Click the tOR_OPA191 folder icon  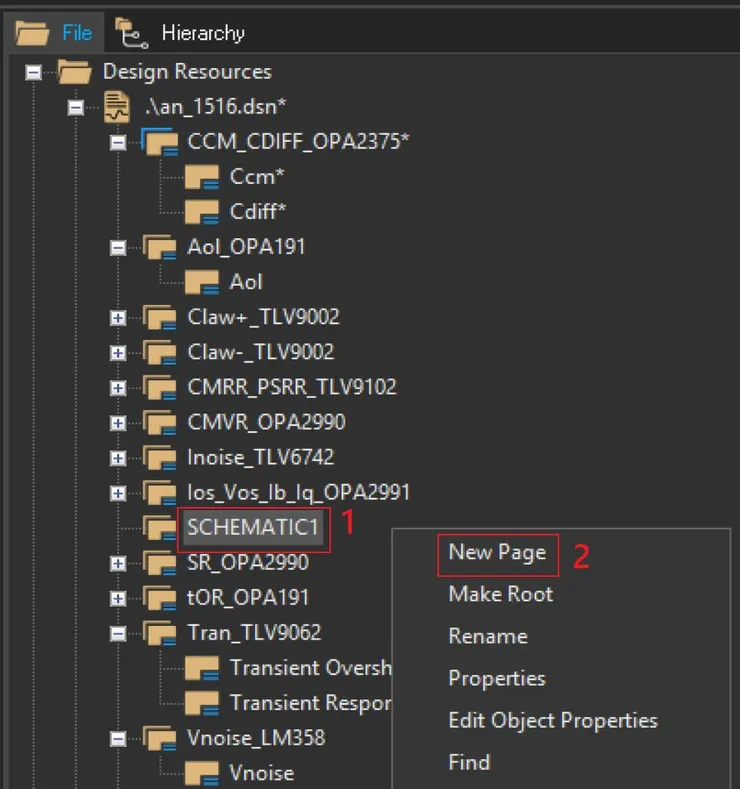[160, 598]
